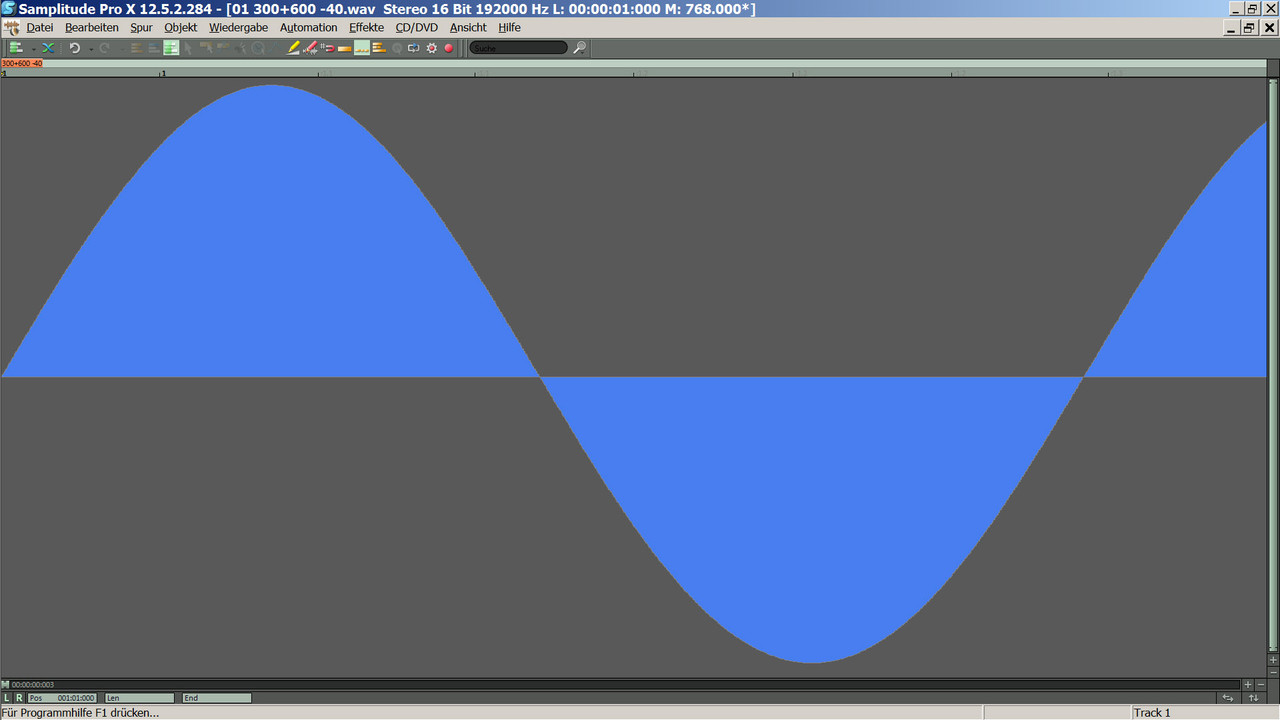Toggle the loop playback icon

coord(413,47)
